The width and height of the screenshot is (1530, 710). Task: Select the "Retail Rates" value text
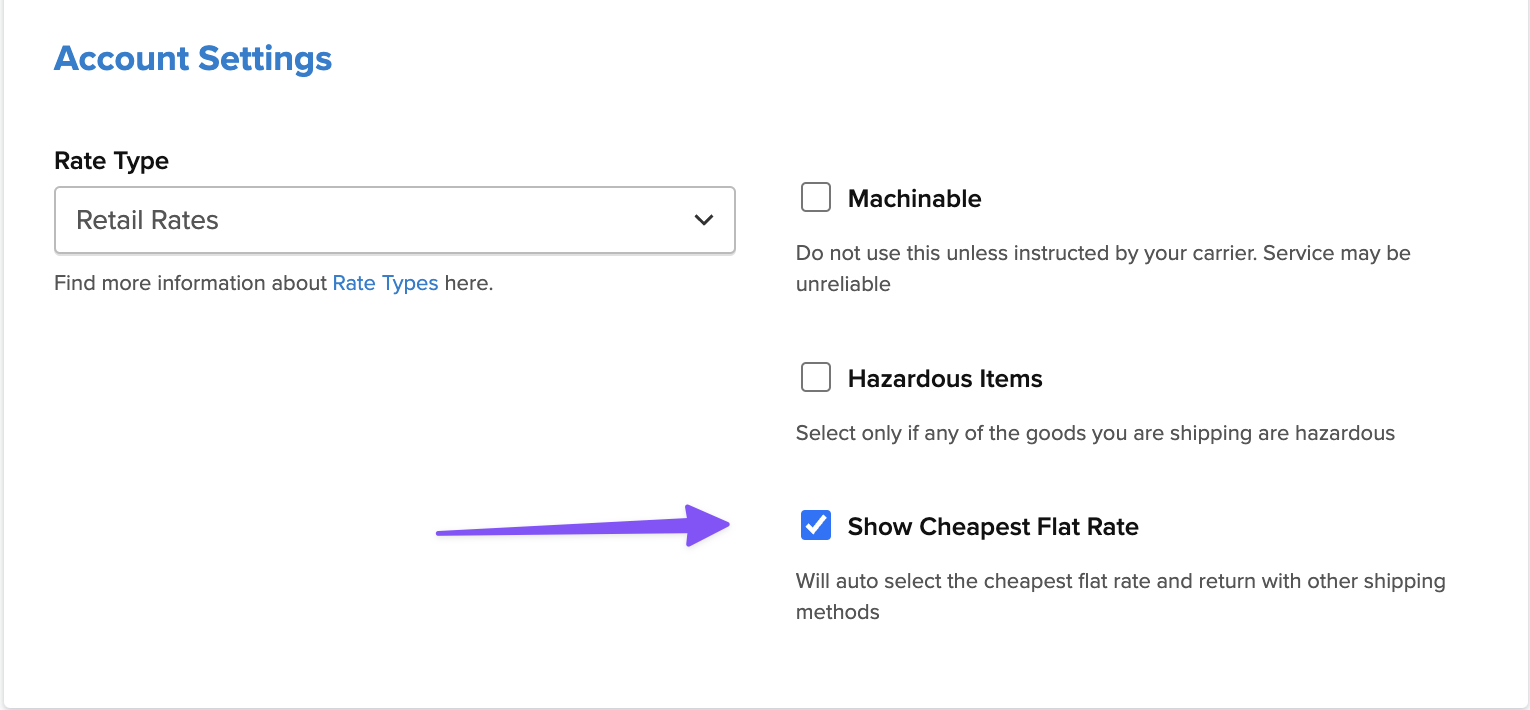point(147,220)
